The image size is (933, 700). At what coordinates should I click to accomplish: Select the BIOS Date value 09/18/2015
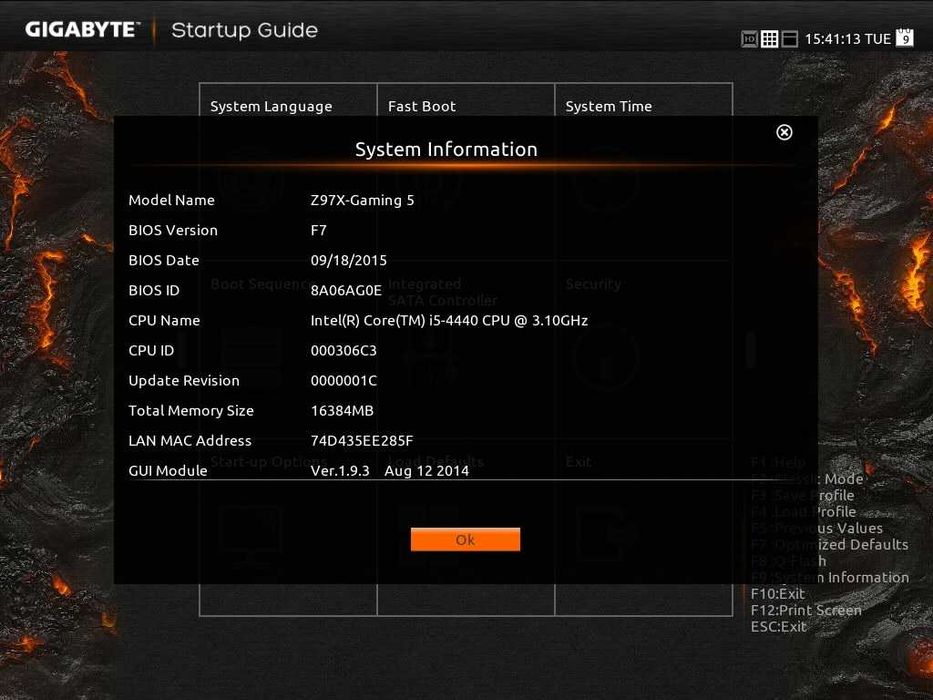[349, 260]
